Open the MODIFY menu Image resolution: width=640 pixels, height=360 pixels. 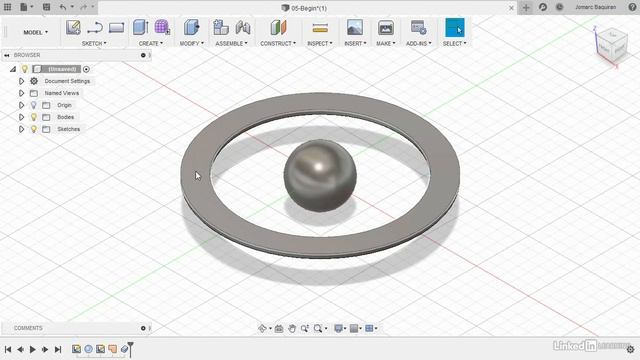[191, 43]
